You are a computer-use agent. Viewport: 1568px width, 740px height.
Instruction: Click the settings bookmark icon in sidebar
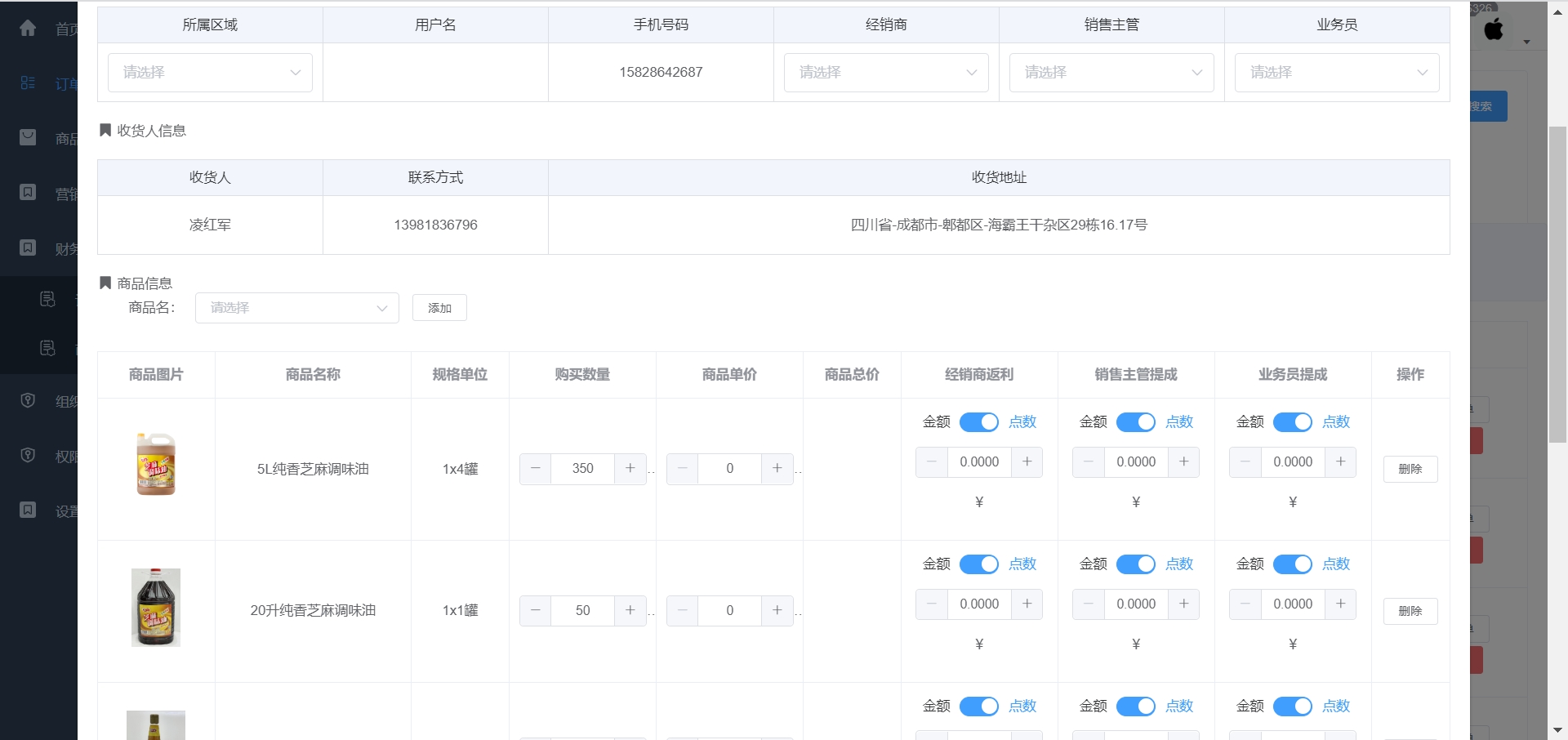click(x=28, y=510)
